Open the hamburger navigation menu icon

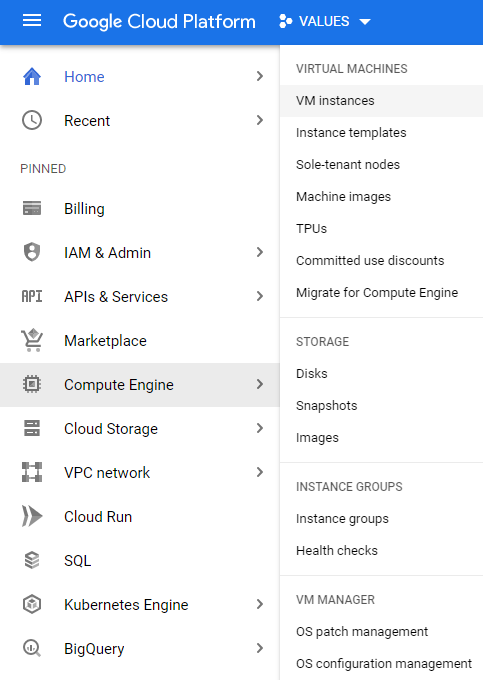[32, 20]
